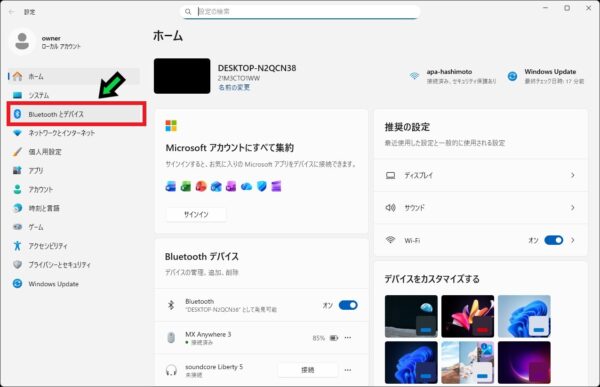Open Windows Update in the sidebar
Viewport: 600px width, 387px height.
coord(74,283)
